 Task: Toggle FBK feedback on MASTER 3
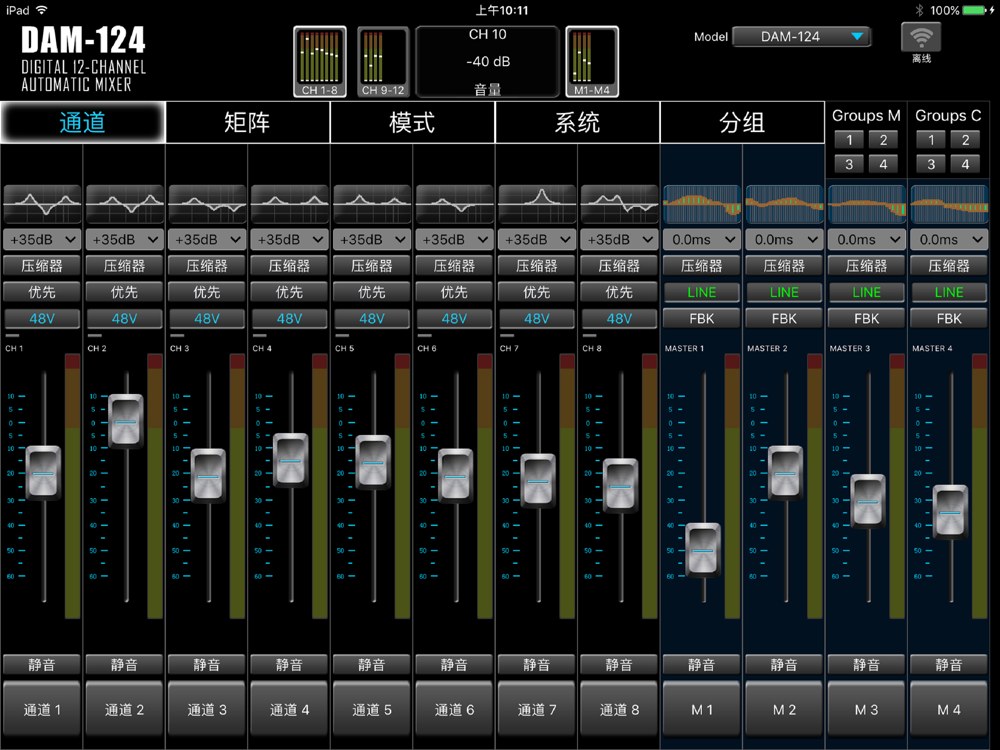tap(867, 318)
